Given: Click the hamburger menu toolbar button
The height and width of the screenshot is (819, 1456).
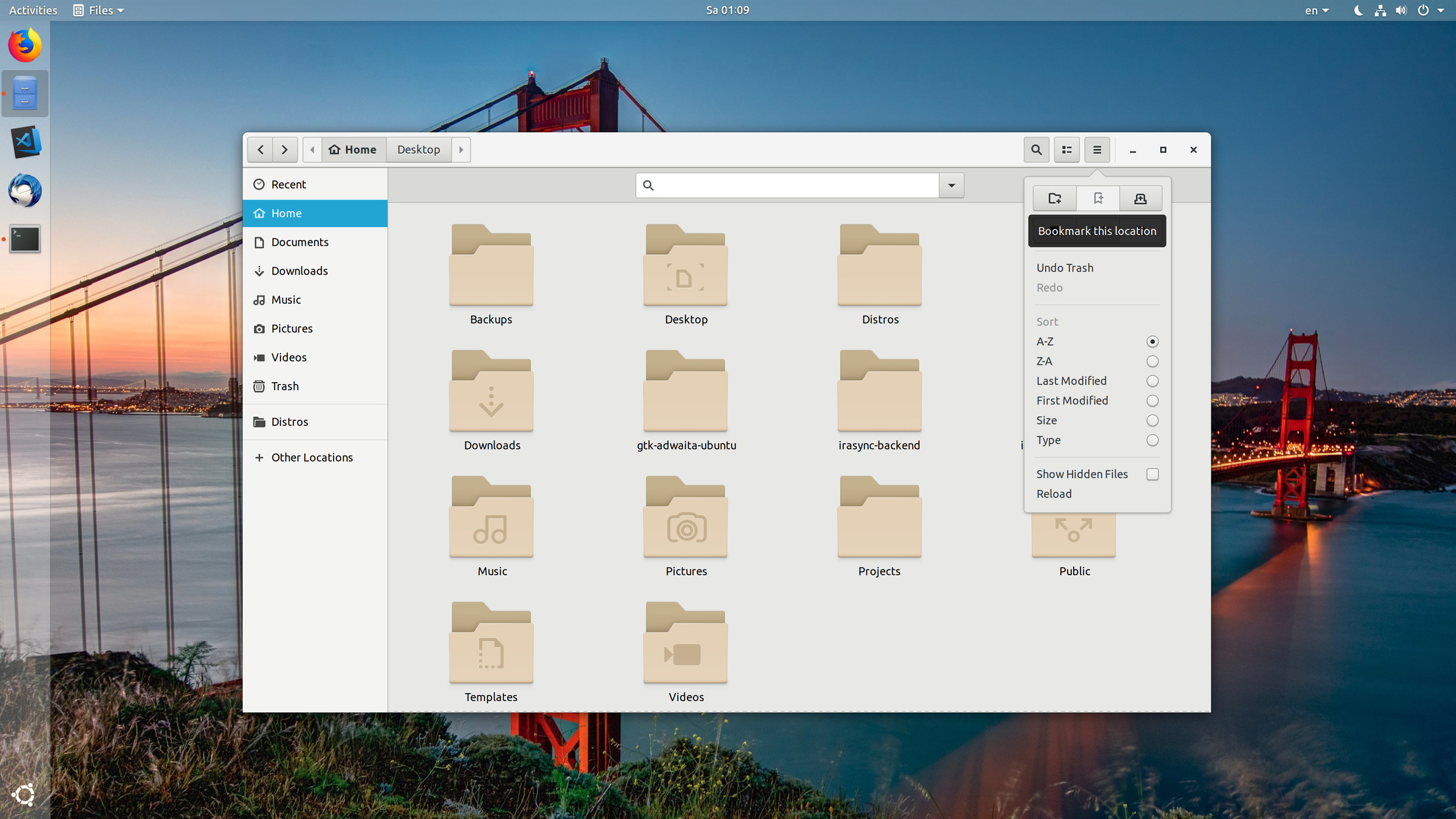Looking at the screenshot, I should [x=1097, y=150].
